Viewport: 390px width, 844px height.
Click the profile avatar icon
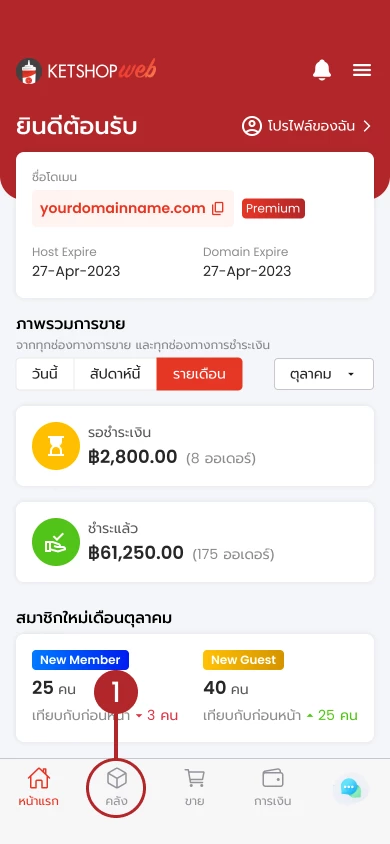[251, 126]
